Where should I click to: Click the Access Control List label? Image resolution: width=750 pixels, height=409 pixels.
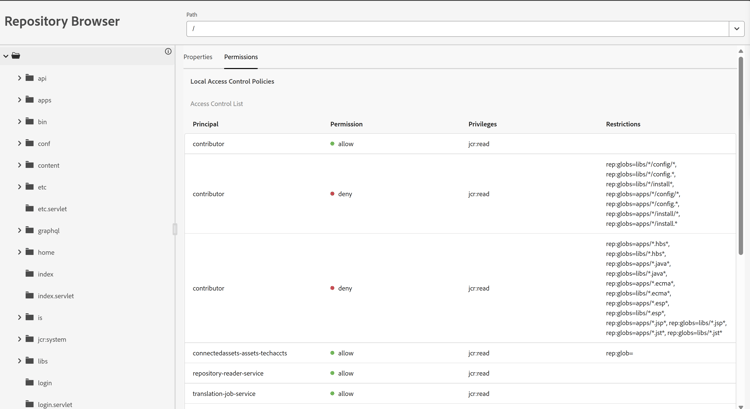pos(217,104)
